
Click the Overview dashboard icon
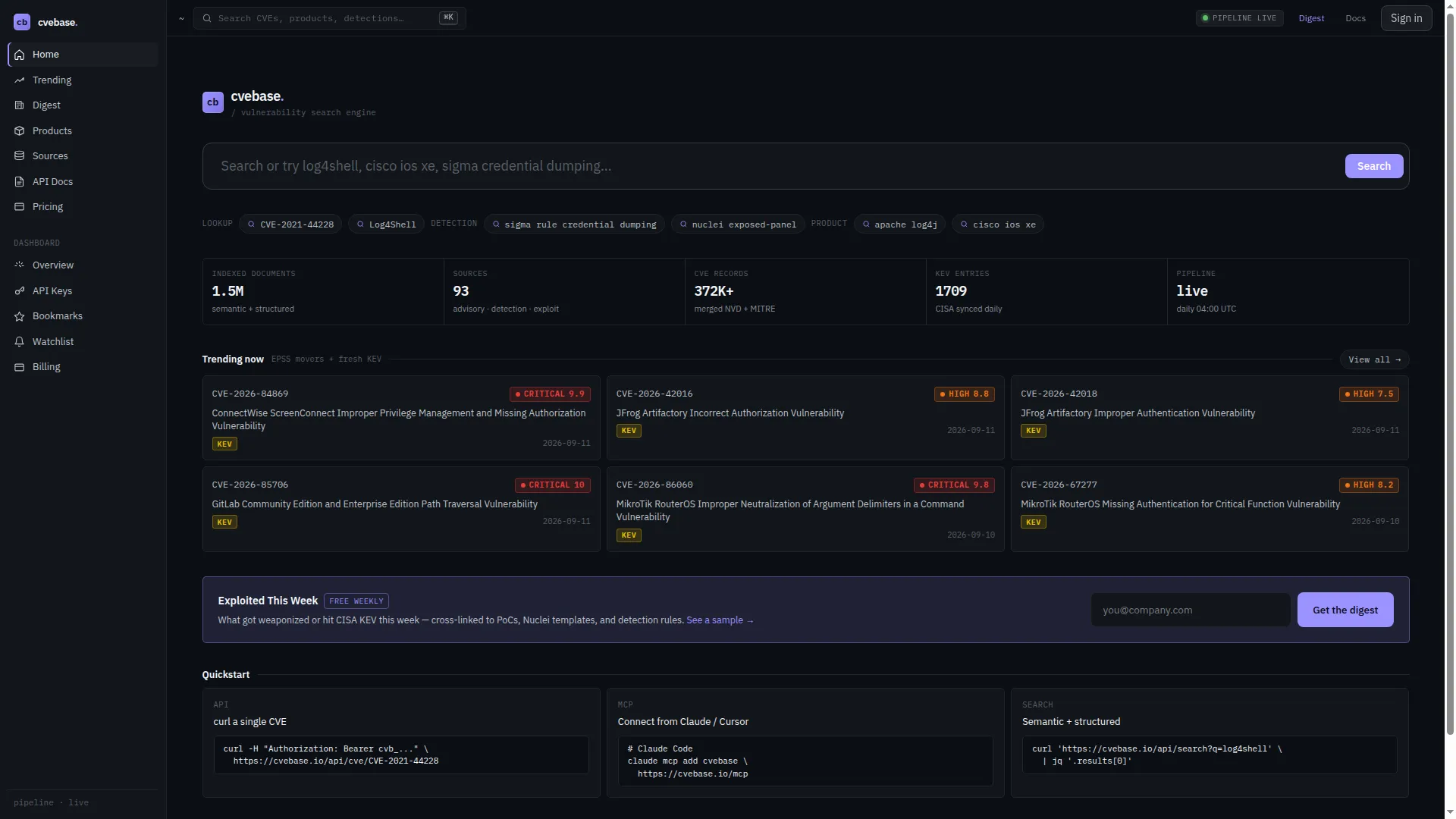click(20, 265)
